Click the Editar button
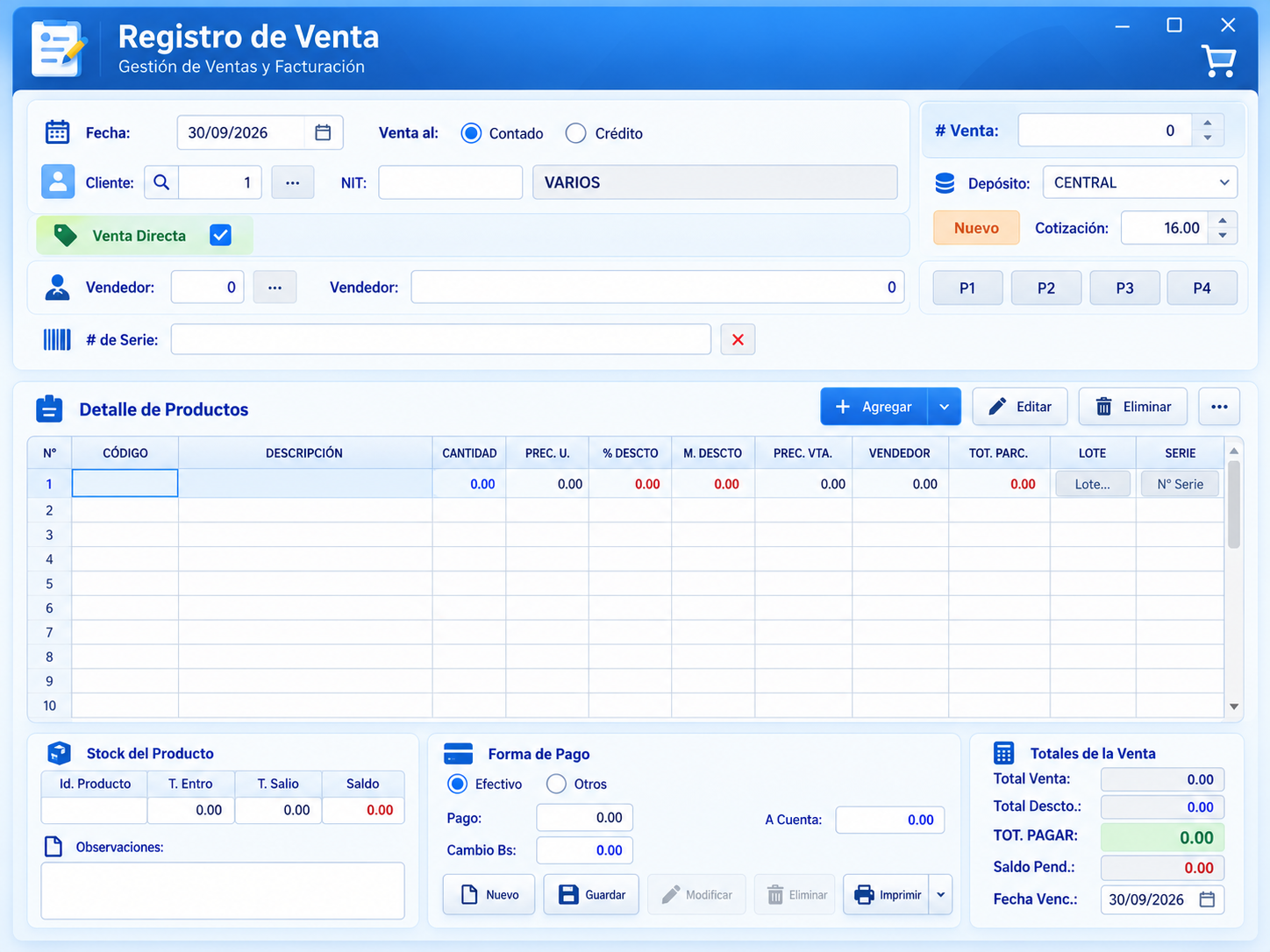This screenshot has width=1270, height=952. coord(1020,407)
